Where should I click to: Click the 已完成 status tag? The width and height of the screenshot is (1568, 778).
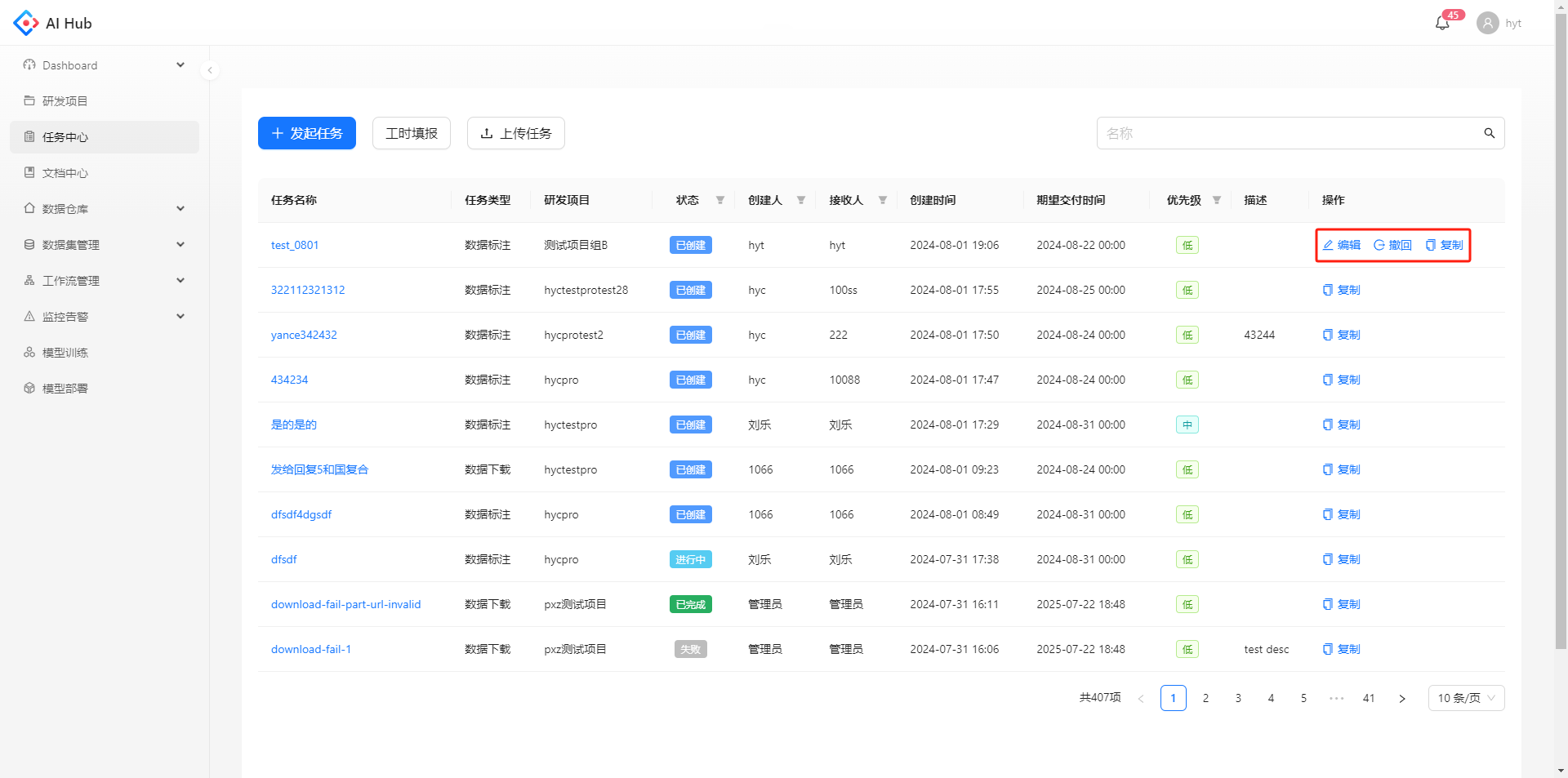point(691,604)
